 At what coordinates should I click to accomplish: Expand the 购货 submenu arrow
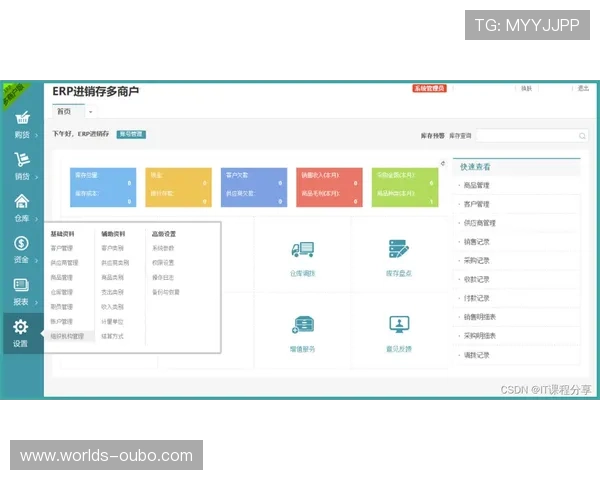[36, 135]
